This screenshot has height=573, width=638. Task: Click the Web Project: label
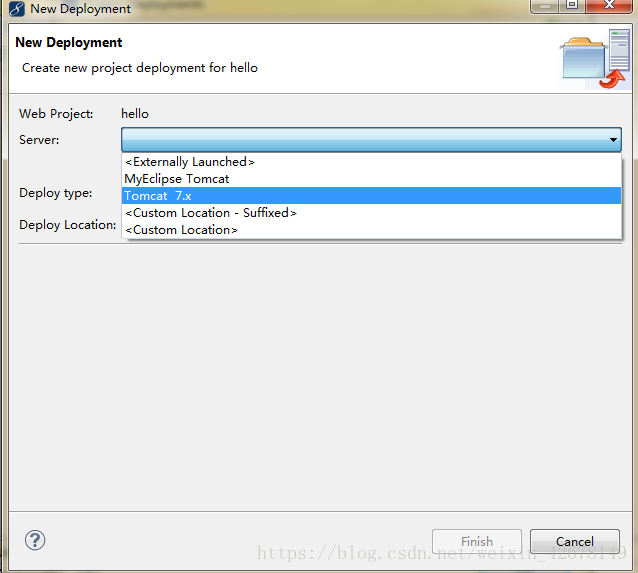point(56,114)
